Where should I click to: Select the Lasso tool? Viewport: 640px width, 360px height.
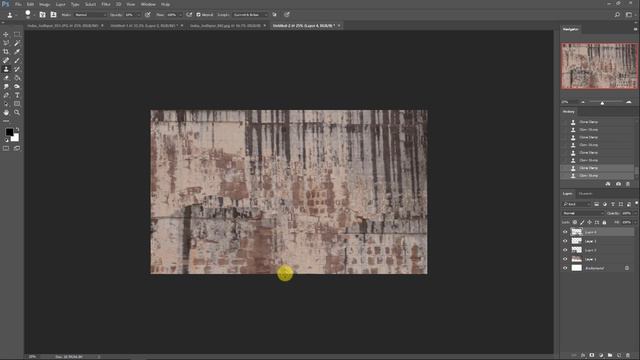click(x=6, y=43)
